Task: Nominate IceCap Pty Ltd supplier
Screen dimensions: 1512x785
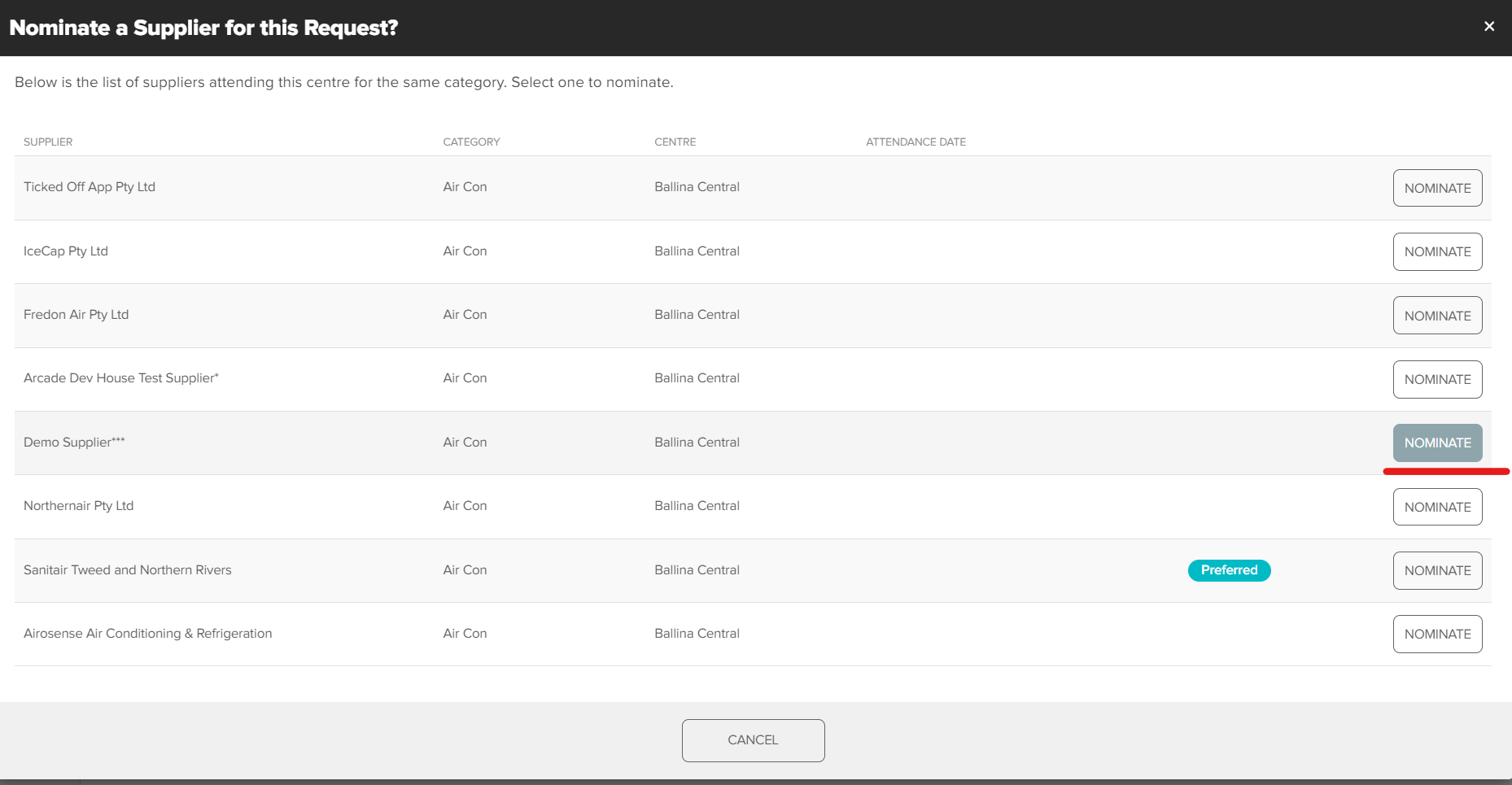Action: pyautogui.click(x=1437, y=251)
